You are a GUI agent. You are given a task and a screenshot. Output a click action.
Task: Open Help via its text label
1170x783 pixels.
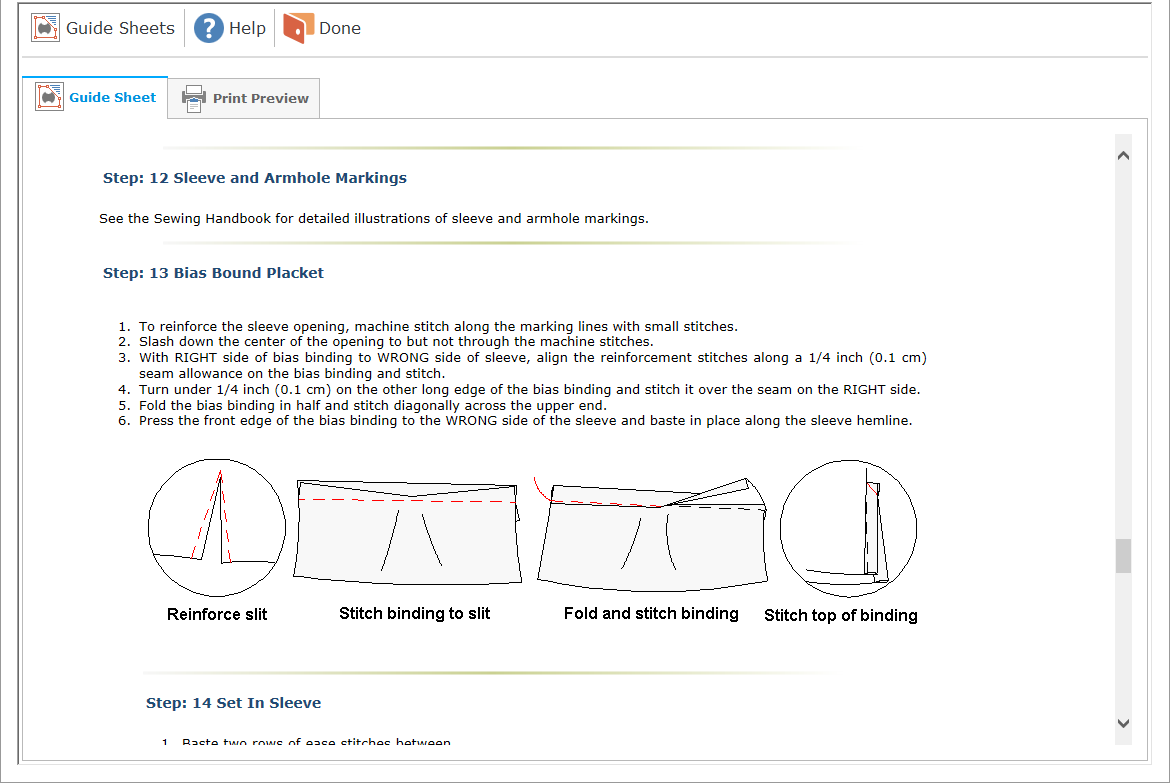click(x=247, y=28)
